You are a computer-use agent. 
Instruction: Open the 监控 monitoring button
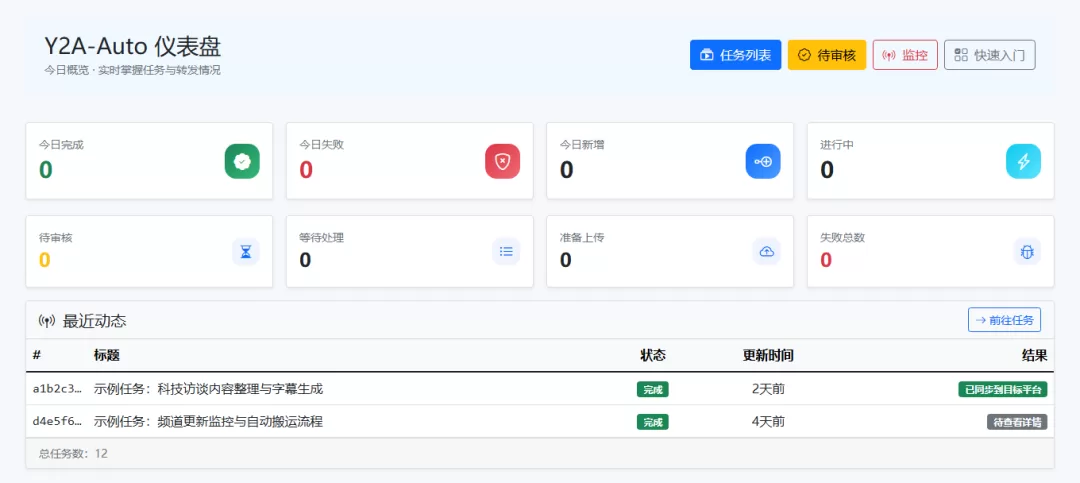905,55
